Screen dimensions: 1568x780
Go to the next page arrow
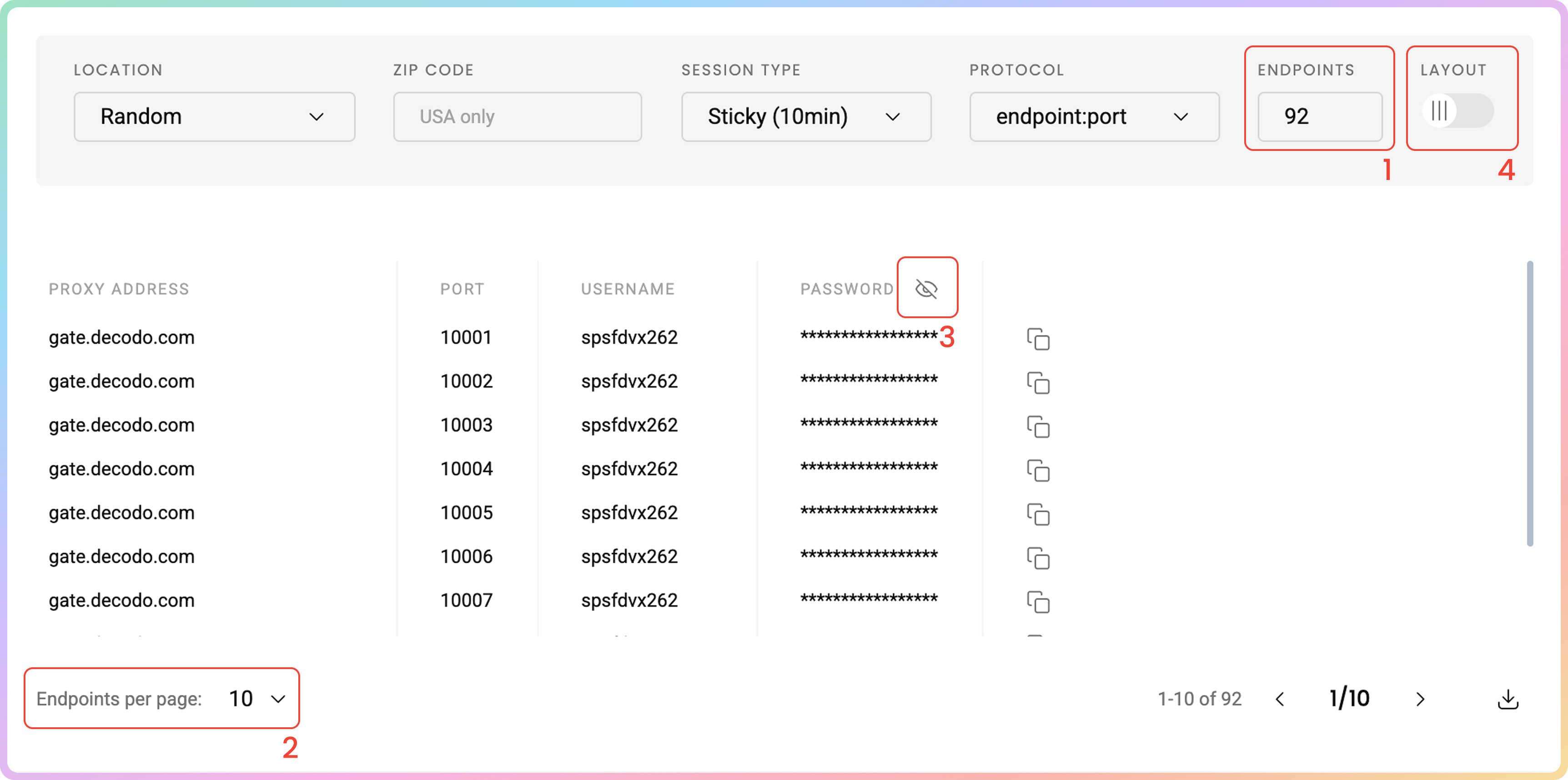point(1420,699)
